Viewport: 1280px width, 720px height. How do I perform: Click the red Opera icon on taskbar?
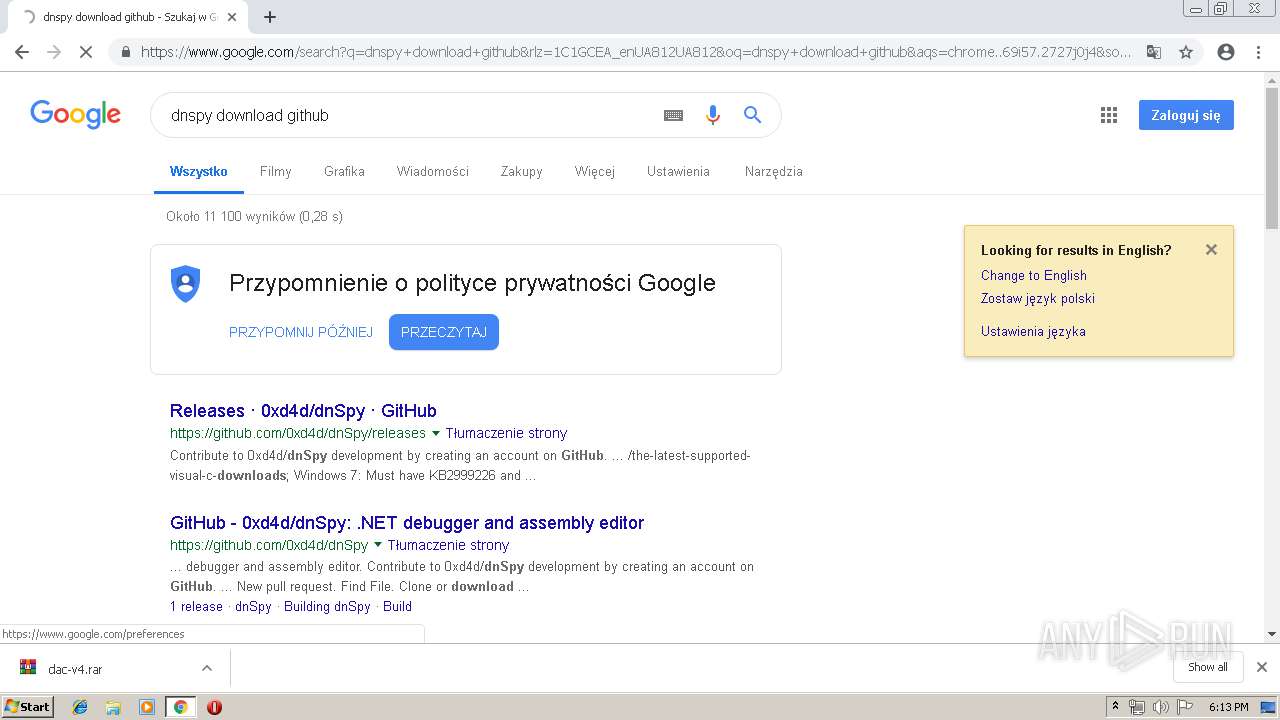[214, 707]
